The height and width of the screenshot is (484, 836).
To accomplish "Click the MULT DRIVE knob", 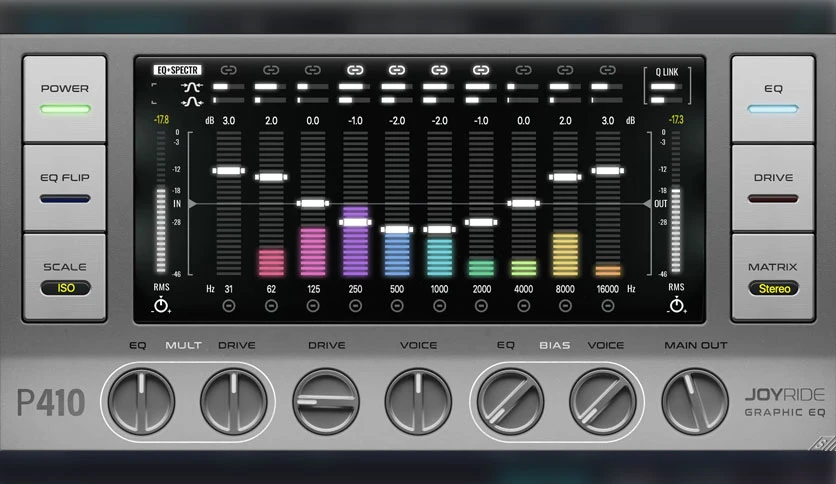I will (x=234, y=402).
